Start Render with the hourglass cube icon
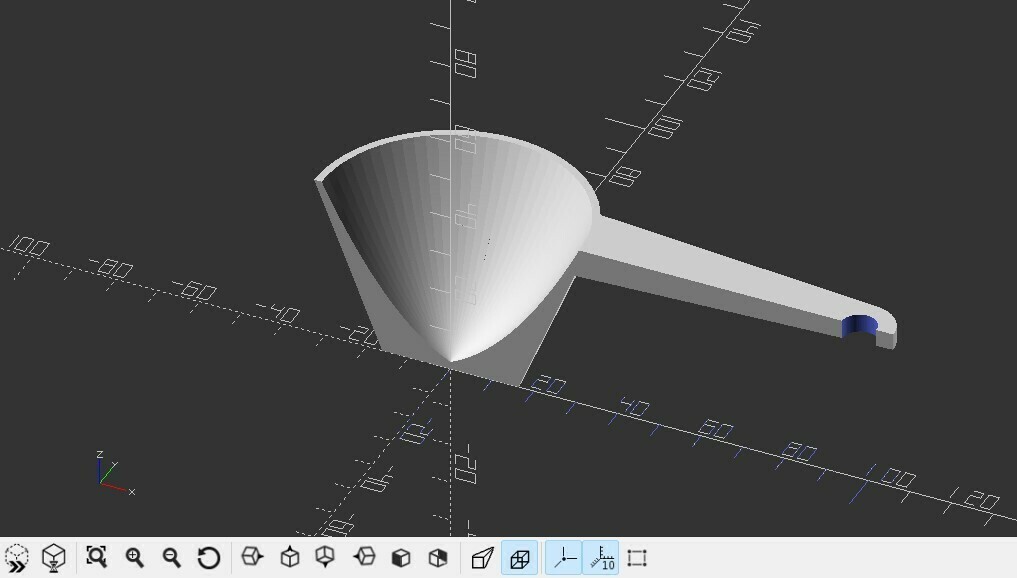This screenshot has width=1017, height=578. pyautogui.click(x=54, y=558)
